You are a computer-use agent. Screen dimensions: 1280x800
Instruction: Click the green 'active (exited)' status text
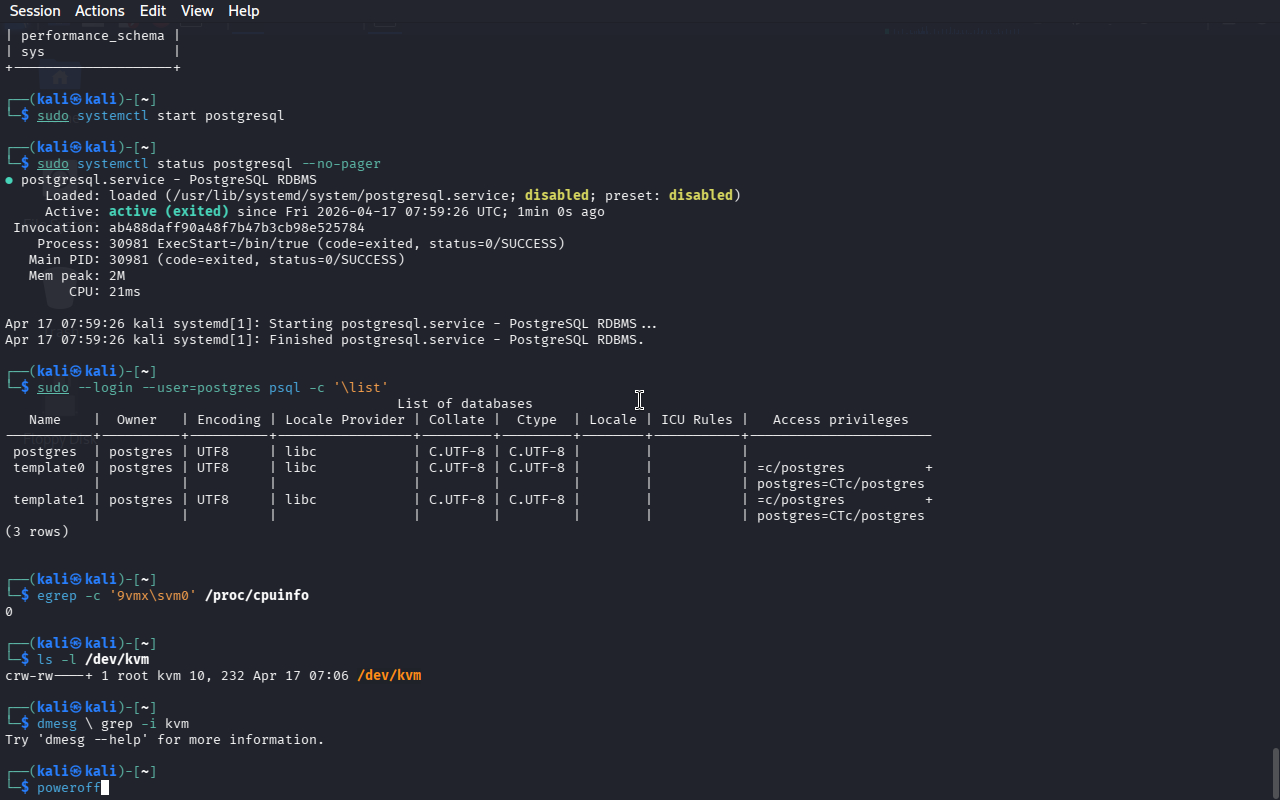(x=168, y=212)
